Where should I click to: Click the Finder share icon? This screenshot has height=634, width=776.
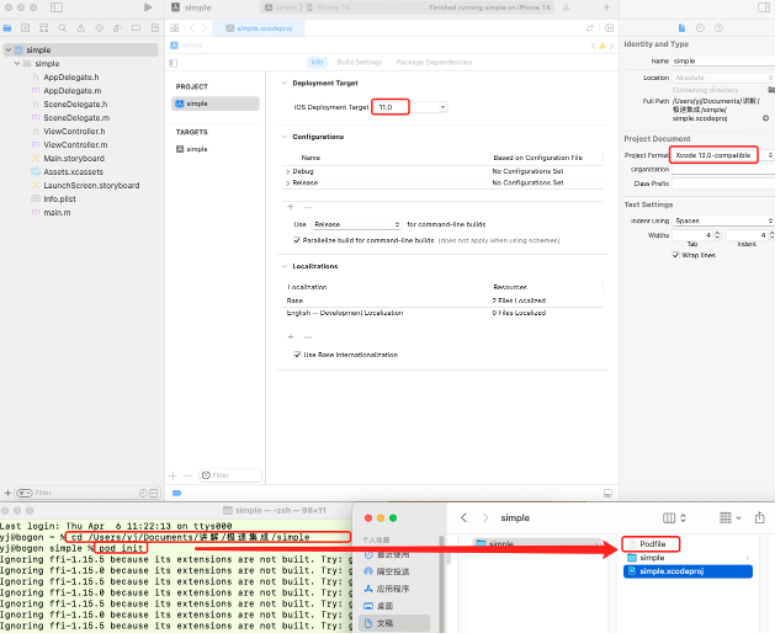(760, 518)
